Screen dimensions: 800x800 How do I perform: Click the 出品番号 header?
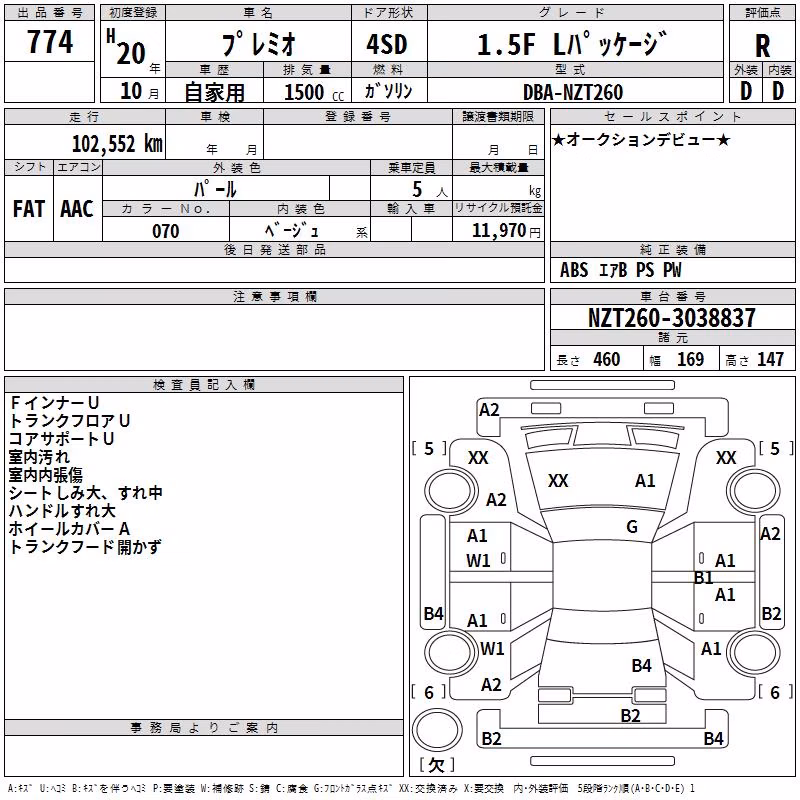[49, 13]
